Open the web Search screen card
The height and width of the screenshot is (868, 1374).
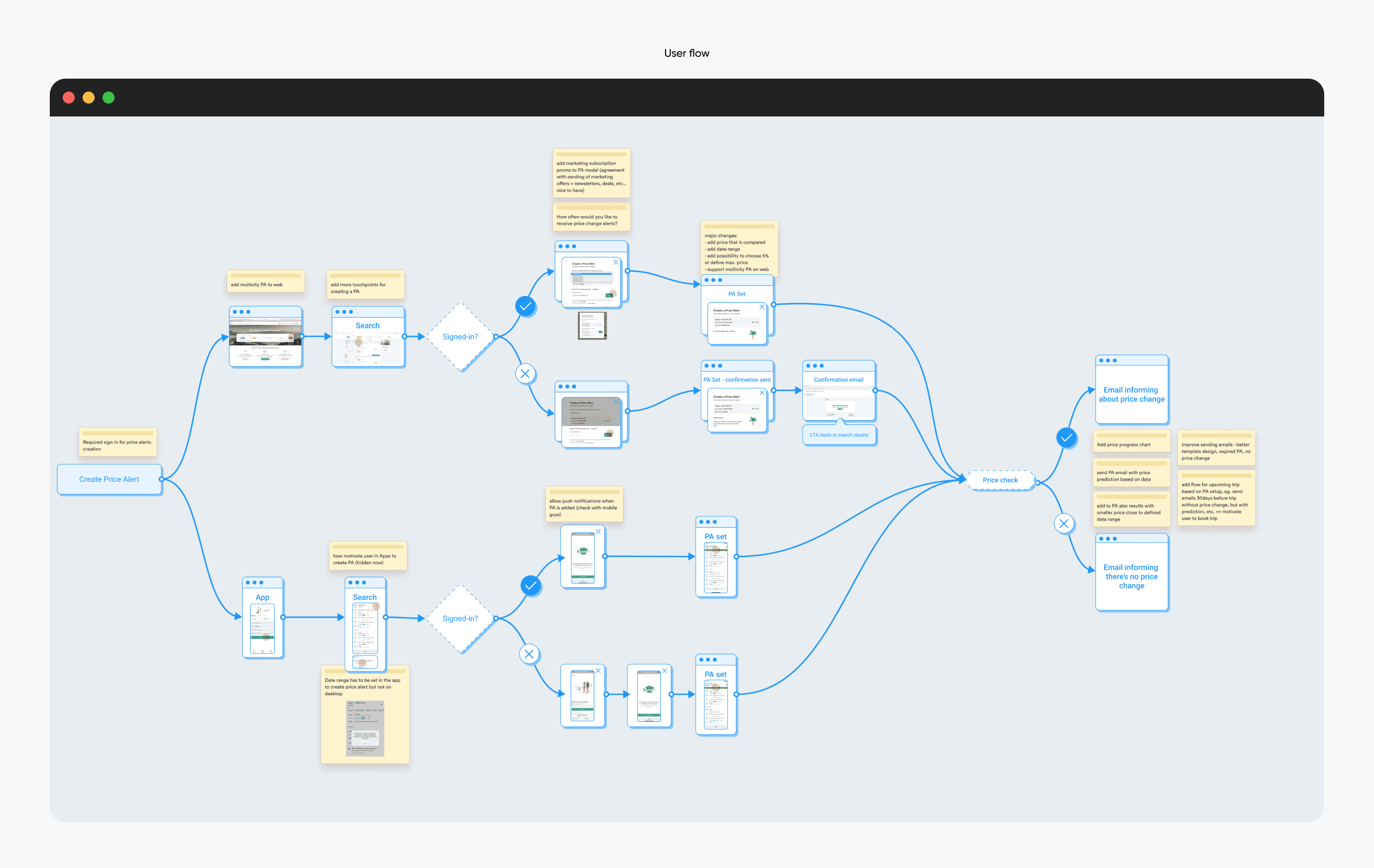368,336
